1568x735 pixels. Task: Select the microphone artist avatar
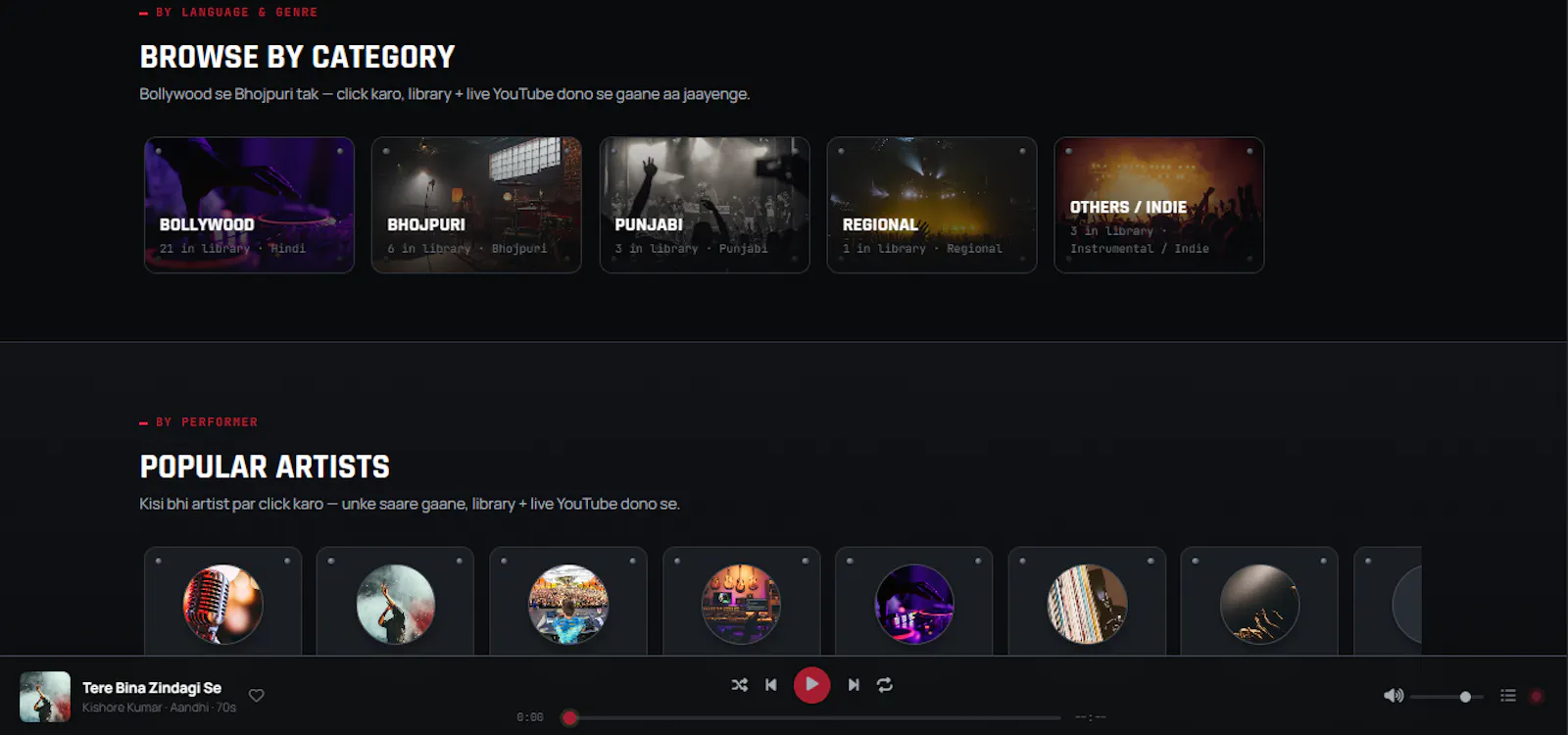[x=222, y=604]
